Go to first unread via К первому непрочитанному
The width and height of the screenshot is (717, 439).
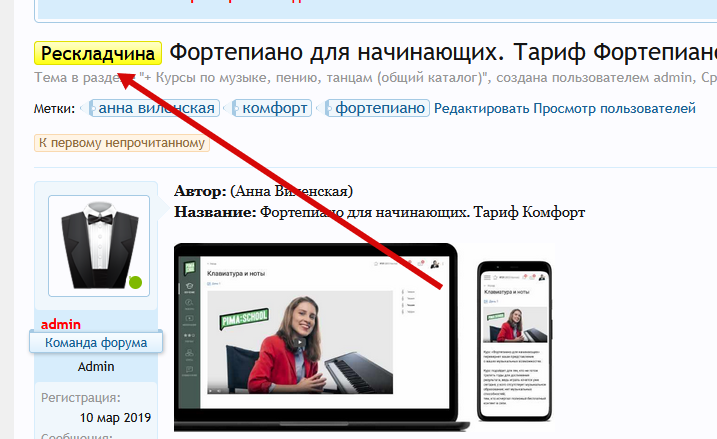122,143
